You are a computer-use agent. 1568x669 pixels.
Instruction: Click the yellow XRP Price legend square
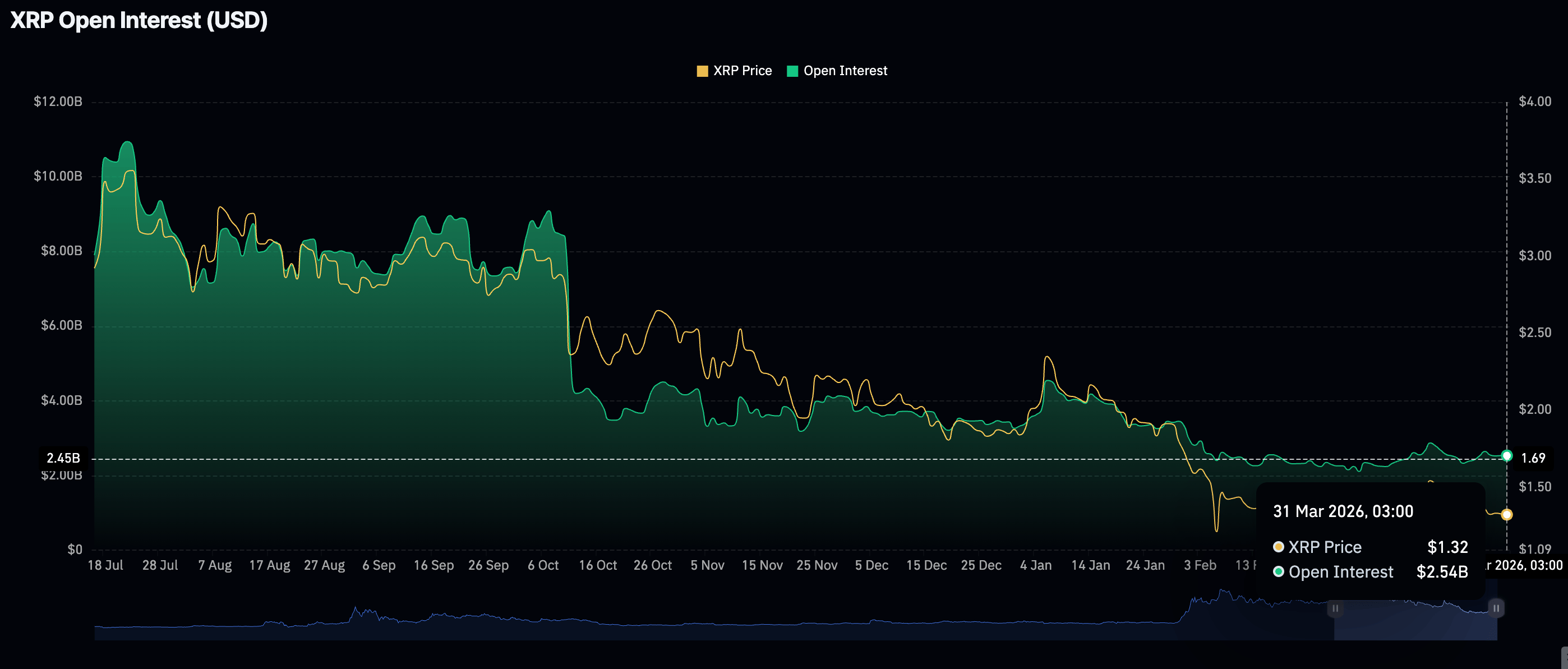[702, 71]
